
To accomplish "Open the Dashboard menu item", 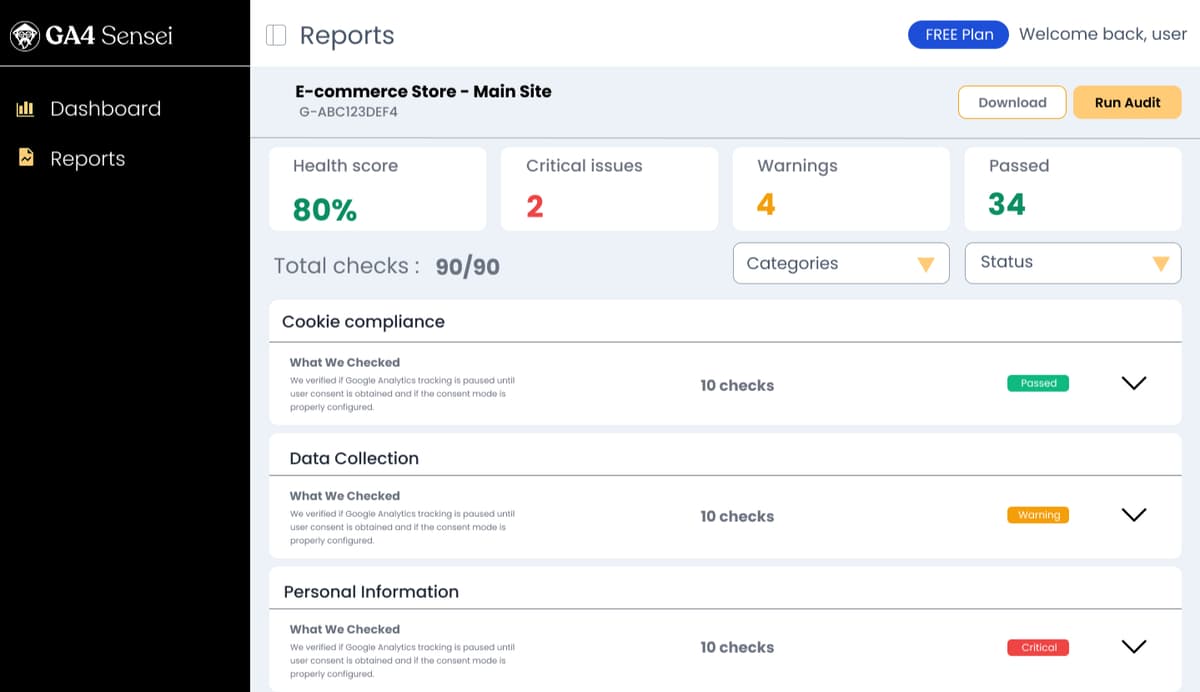I will 105,109.
